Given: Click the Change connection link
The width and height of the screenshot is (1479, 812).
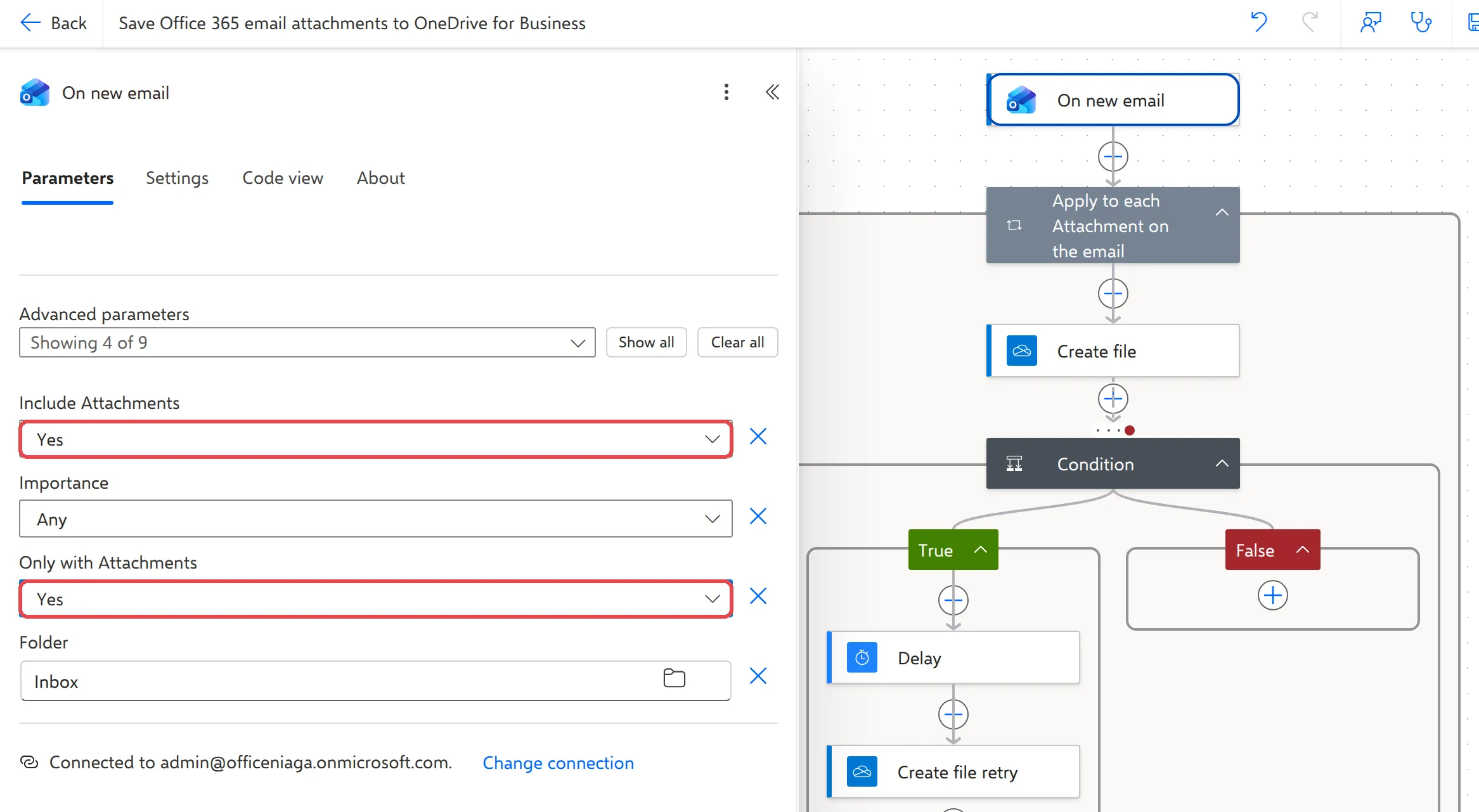Looking at the screenshot, I should point(558,763).
